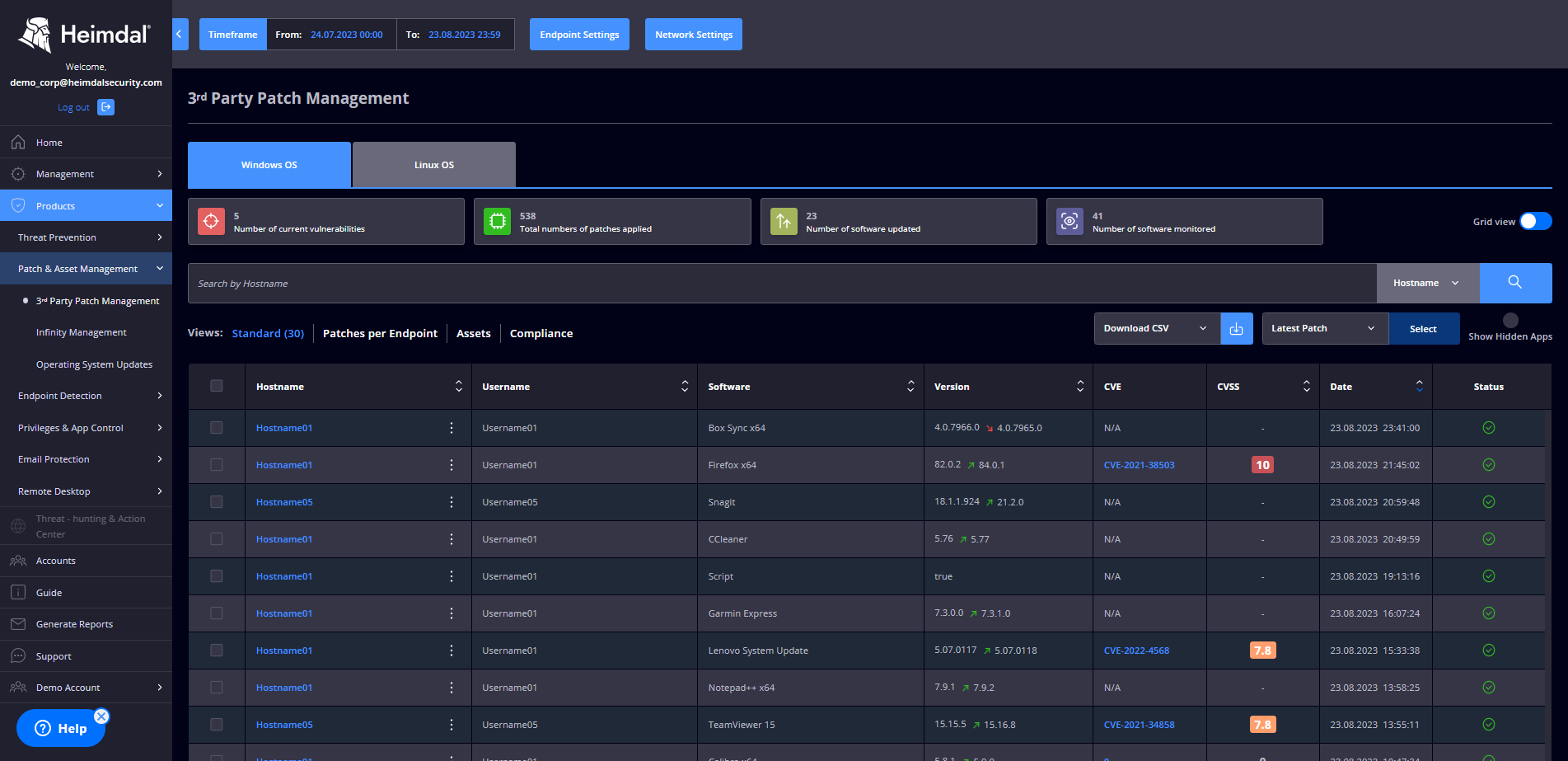This screenshot has height=761, width=1568.
Task: Click status check icon for Firefox x64
Action: (x=1489, y=465)
